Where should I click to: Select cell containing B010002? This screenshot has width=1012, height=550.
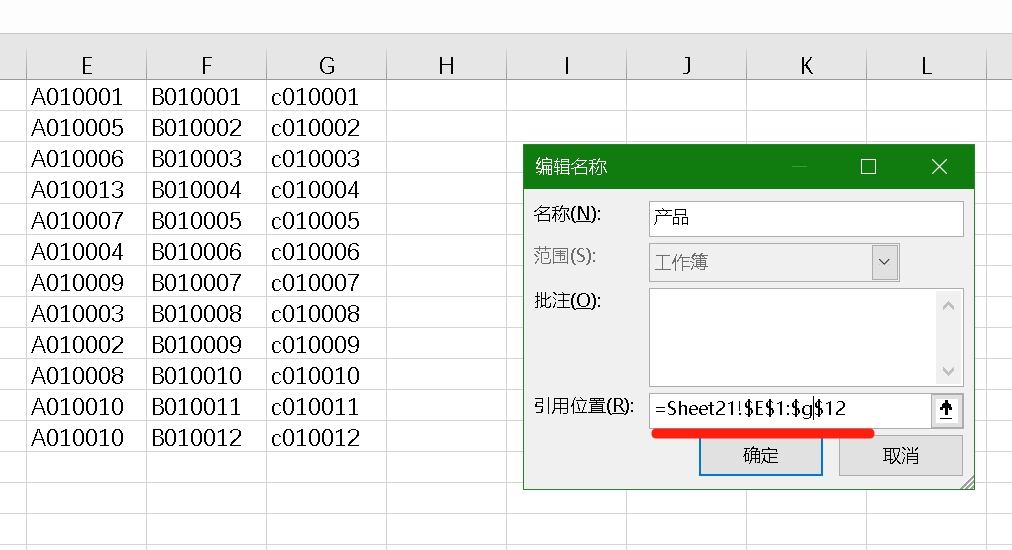click(207, 127)
